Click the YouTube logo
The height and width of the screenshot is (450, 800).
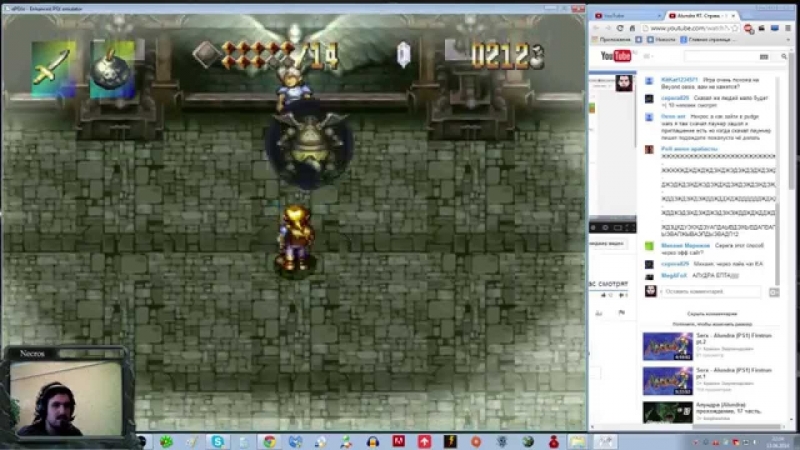616,56
